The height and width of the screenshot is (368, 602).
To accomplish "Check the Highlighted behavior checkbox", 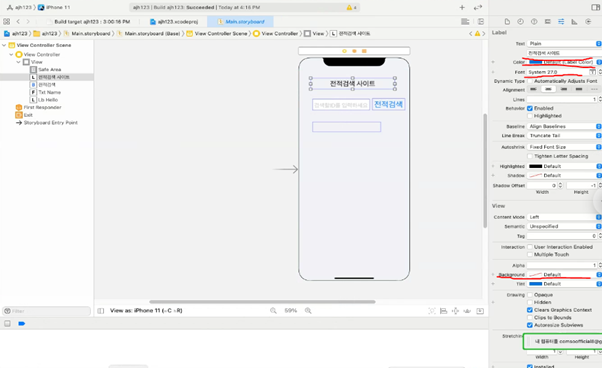I will tap(530, 116).
